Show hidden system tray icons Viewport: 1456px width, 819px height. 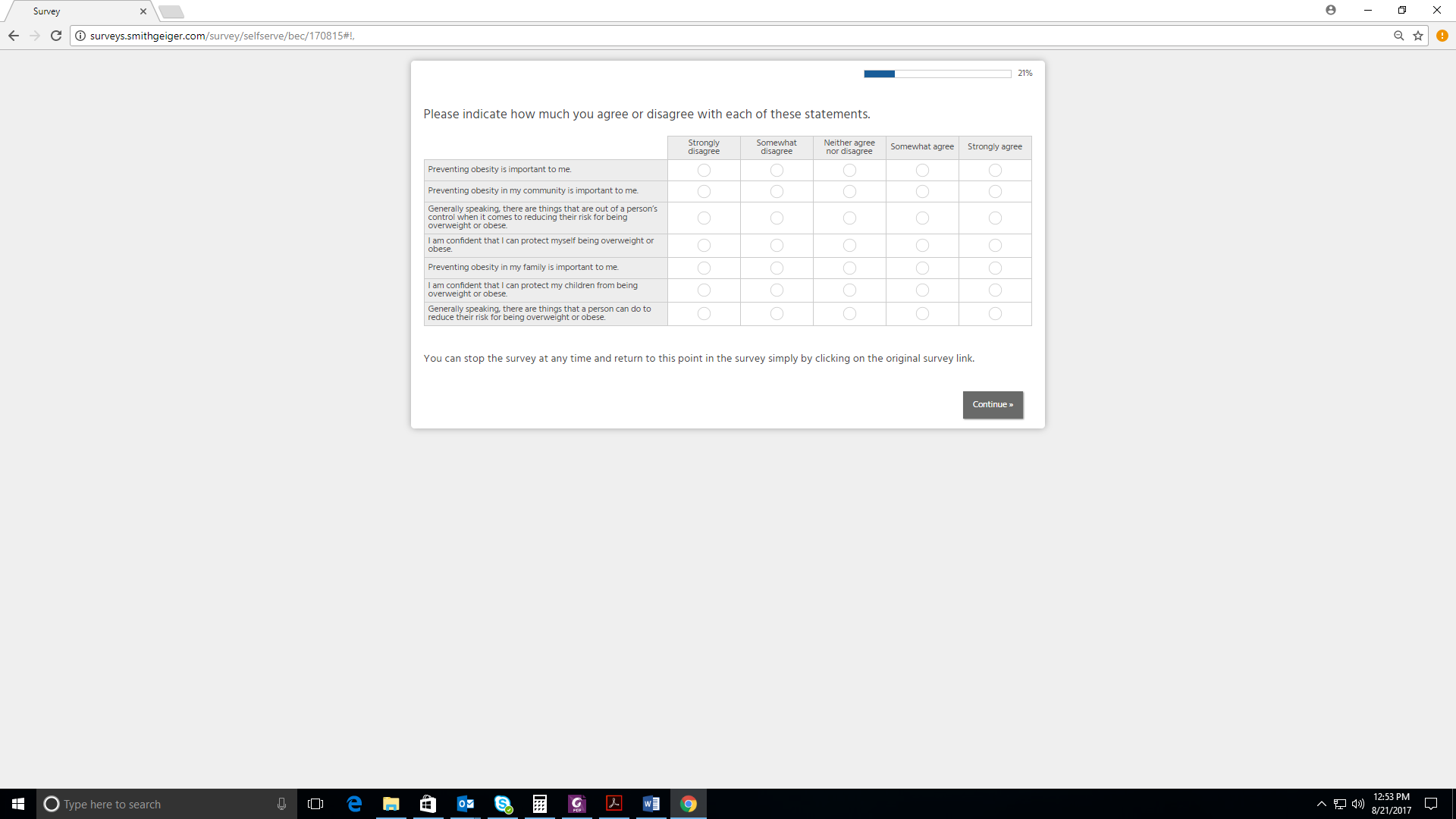(x=1321, y=804)
